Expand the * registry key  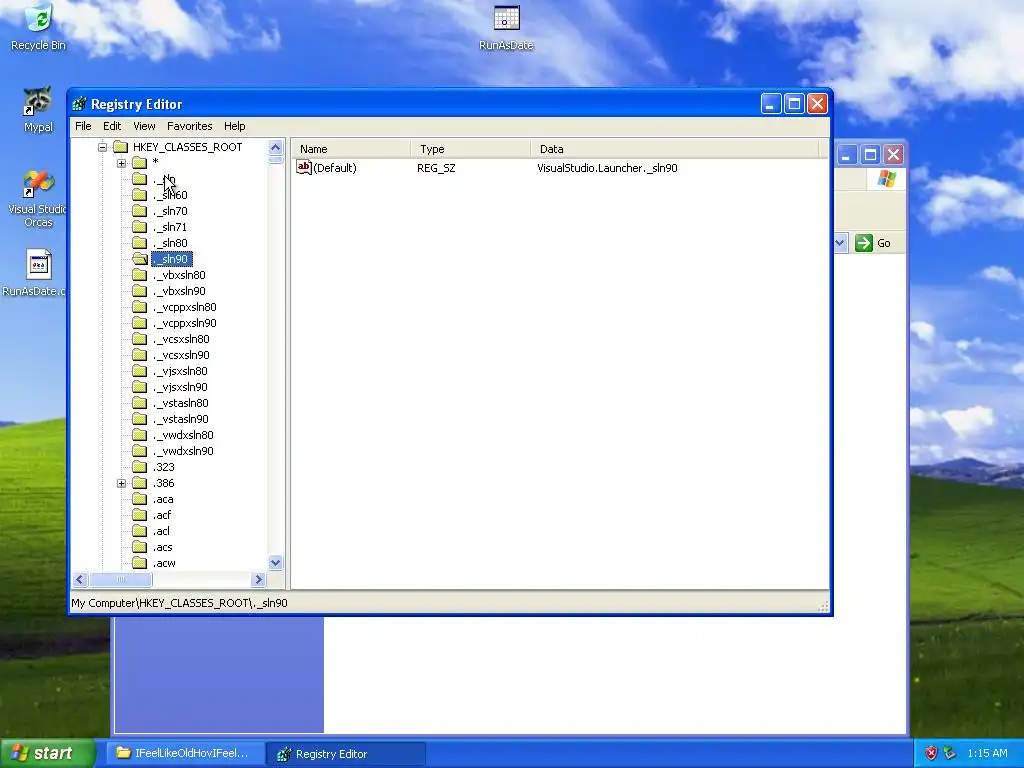click(x=121, y=163)
